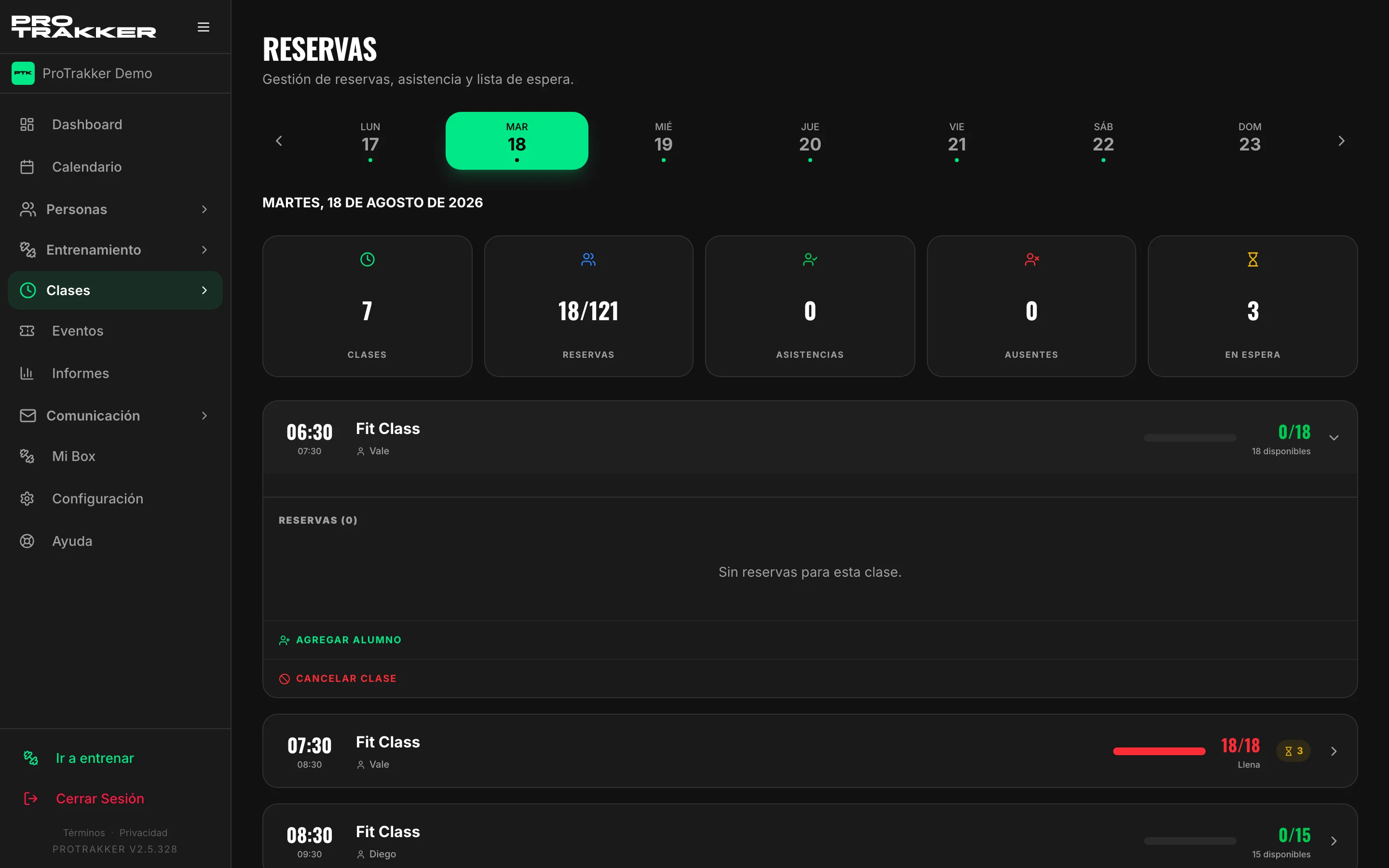The image size is (1389, 868).
Task: Select Monday LUN 17 day tab
Action: (x=370, y=141)
